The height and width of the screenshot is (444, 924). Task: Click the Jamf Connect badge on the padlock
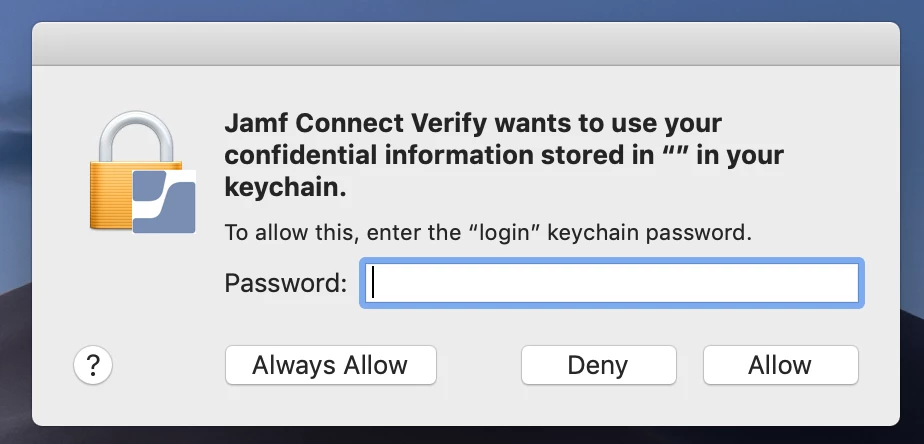pos(164,202)
